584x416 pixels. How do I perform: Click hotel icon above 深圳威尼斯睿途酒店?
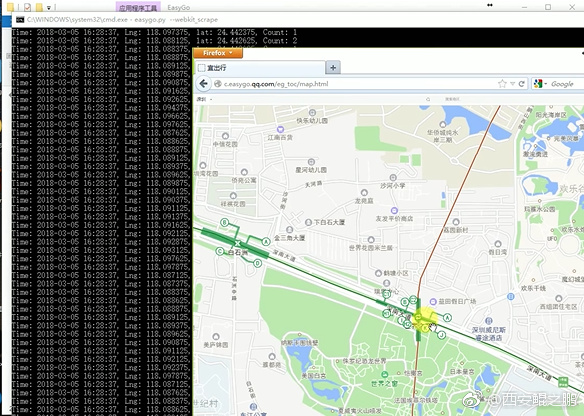(489, 321)
